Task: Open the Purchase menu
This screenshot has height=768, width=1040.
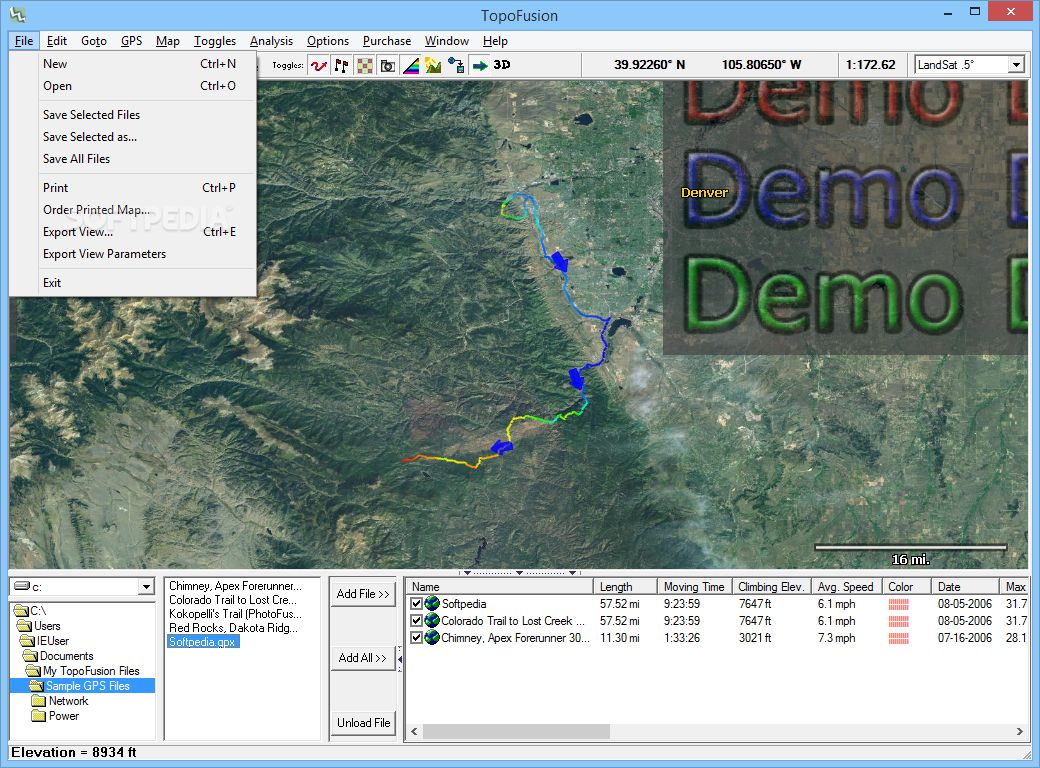Action: 387,41
